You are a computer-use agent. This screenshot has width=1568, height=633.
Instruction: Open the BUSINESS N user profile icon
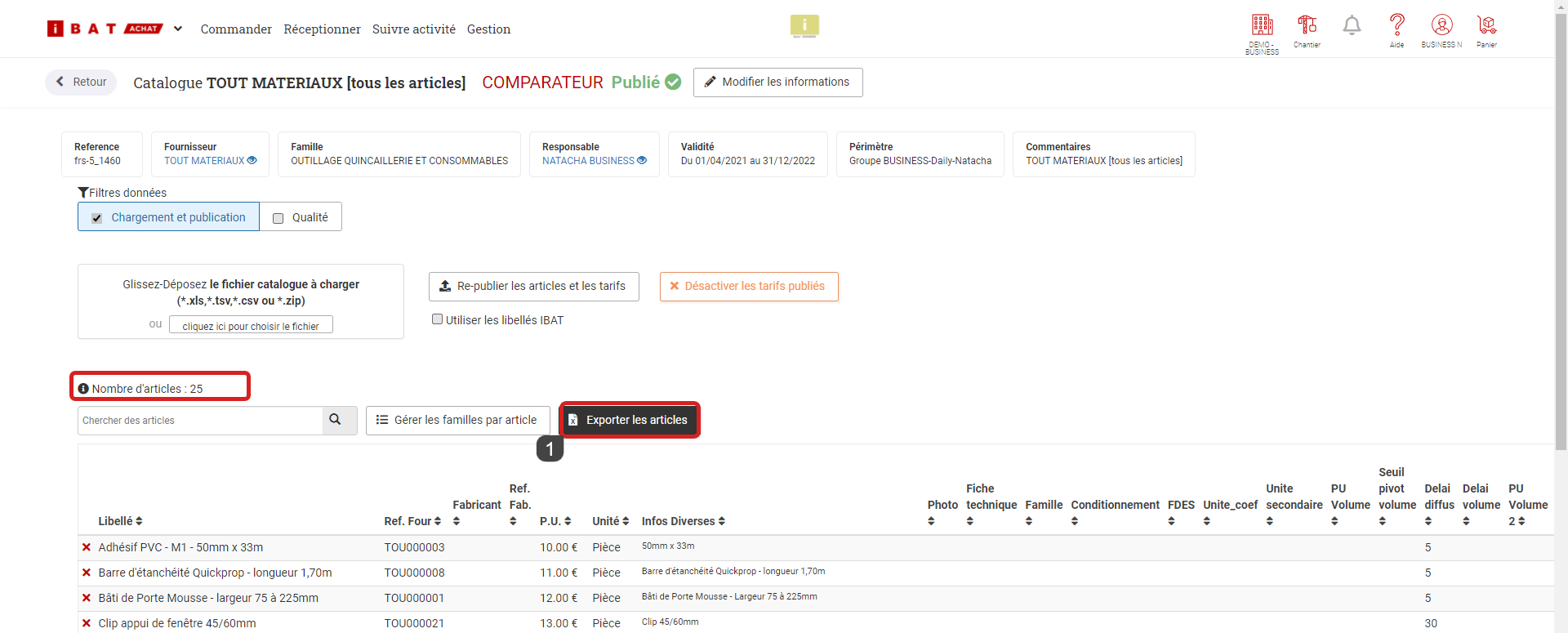[x=1441, y=26]
